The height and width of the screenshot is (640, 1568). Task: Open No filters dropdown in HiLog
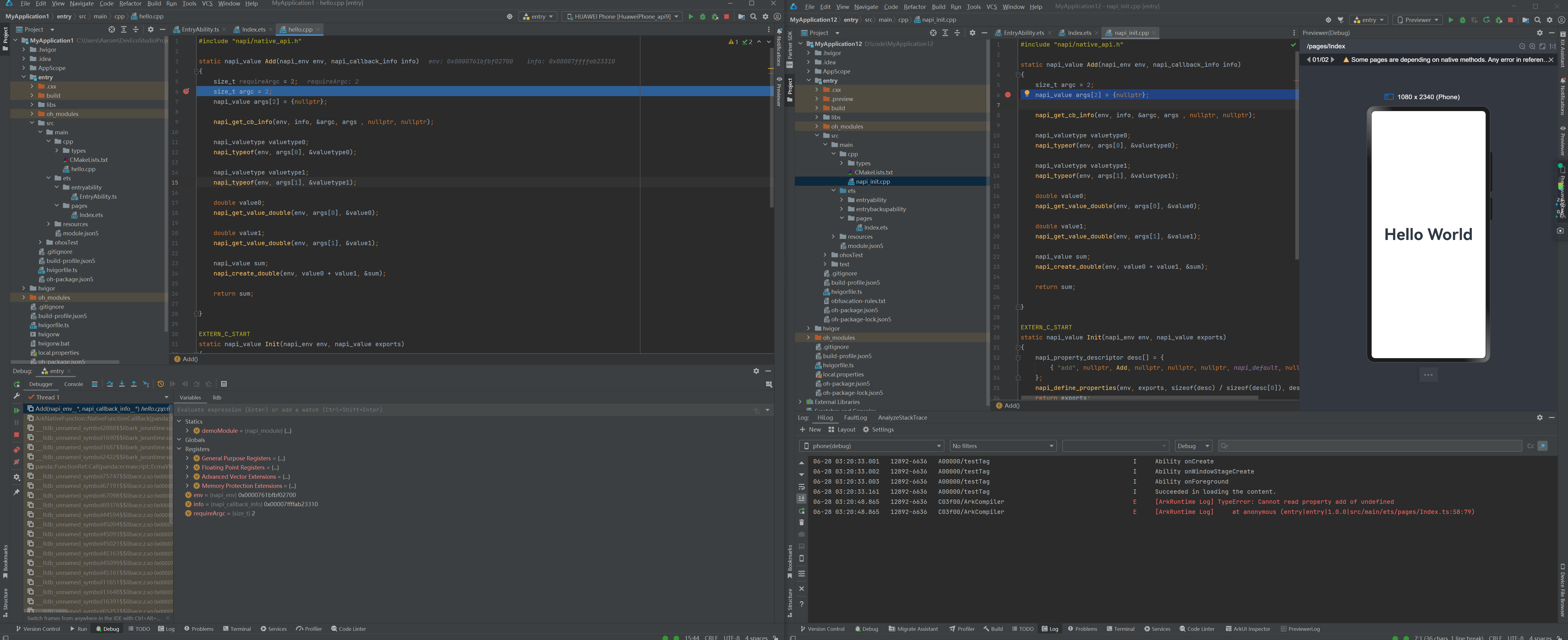tap(1003, 446)
